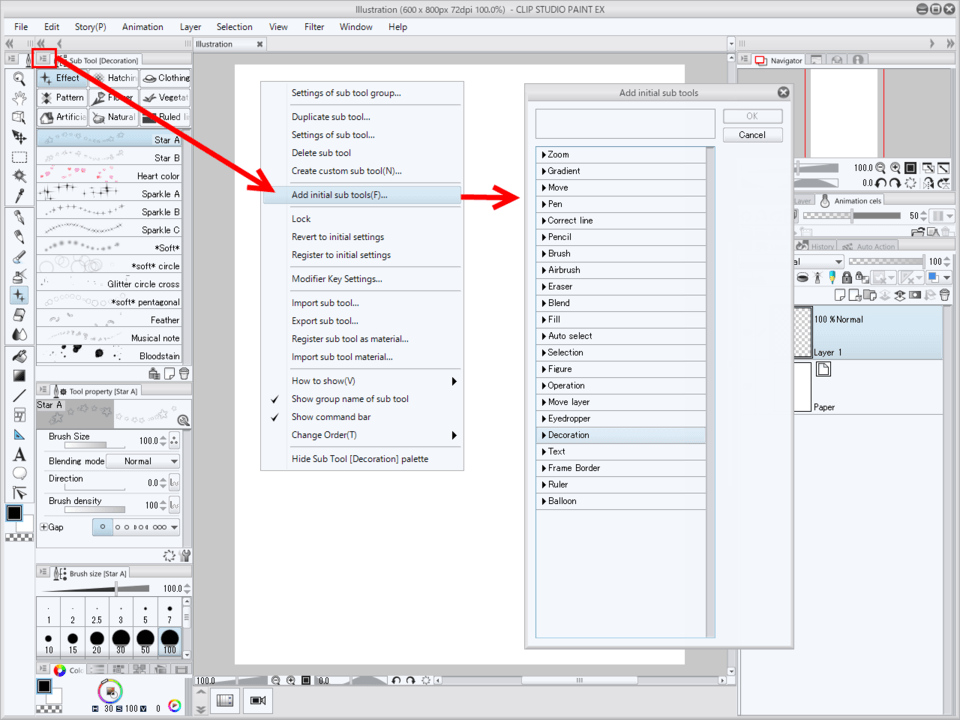Toggle the layer lock icon in the Layers palette

[x=847, y=278]
